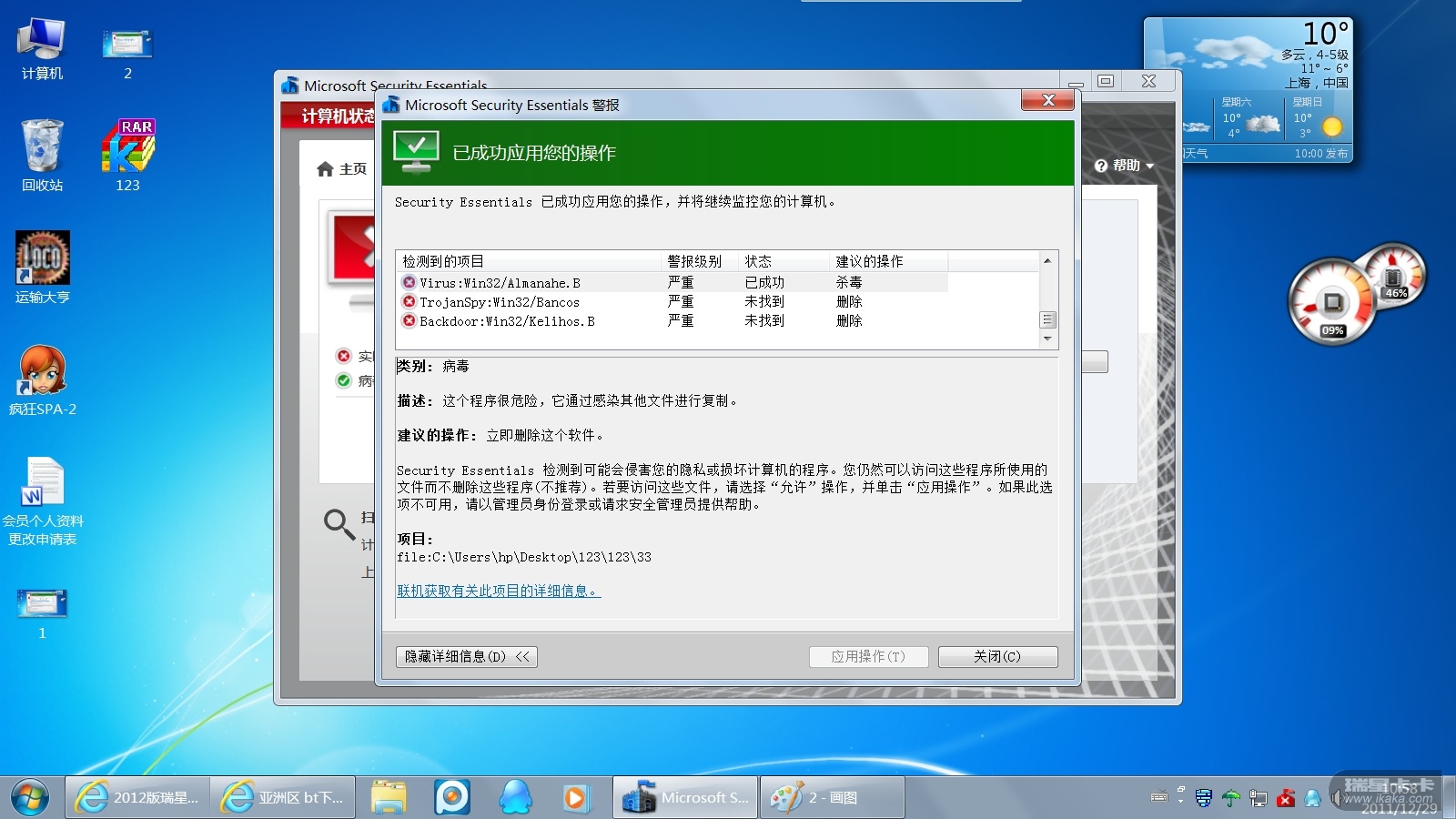1456x819 pixels.
Task: Click the CPU meter gadget dial
Action: 1332,303
